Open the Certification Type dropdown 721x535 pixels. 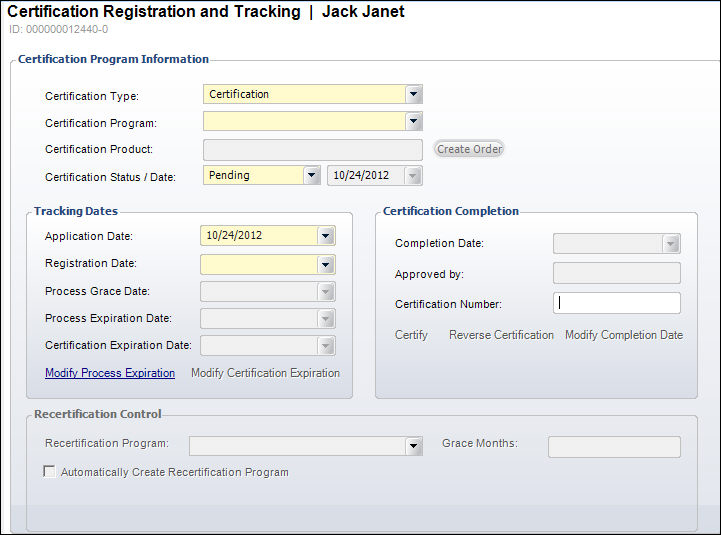[414, 95]
